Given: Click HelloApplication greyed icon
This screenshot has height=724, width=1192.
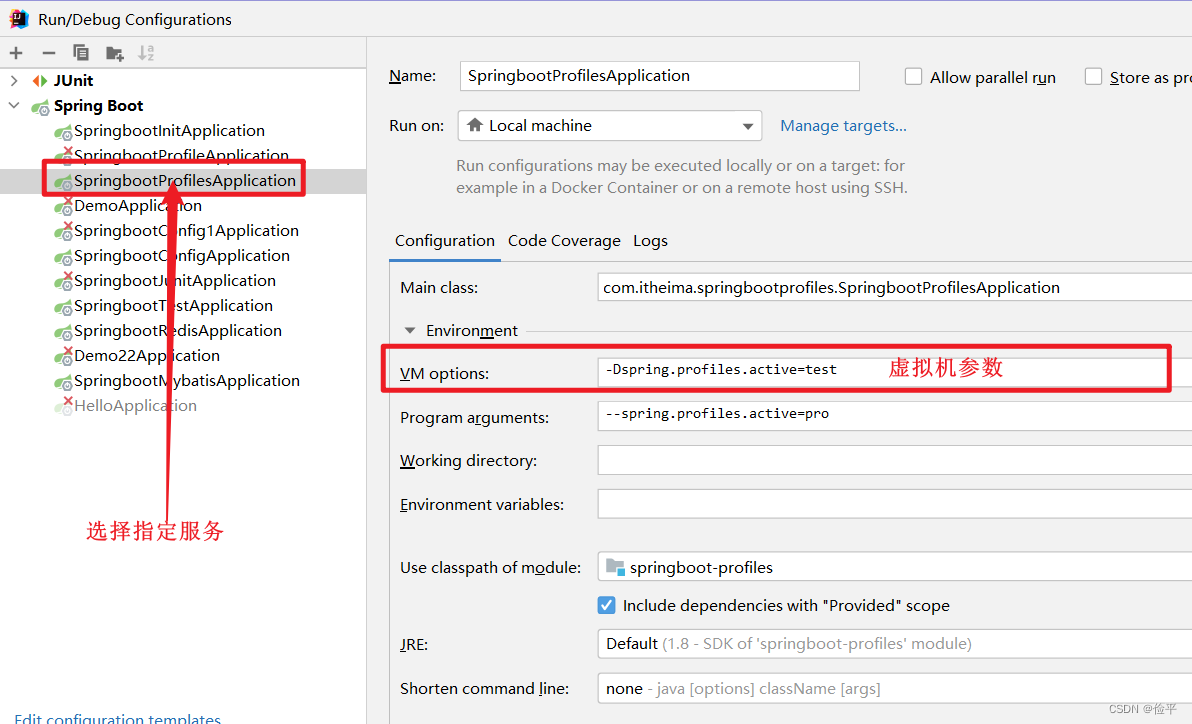Looking at the screenshot, I should pyautogui.click(x=63, y=406).
